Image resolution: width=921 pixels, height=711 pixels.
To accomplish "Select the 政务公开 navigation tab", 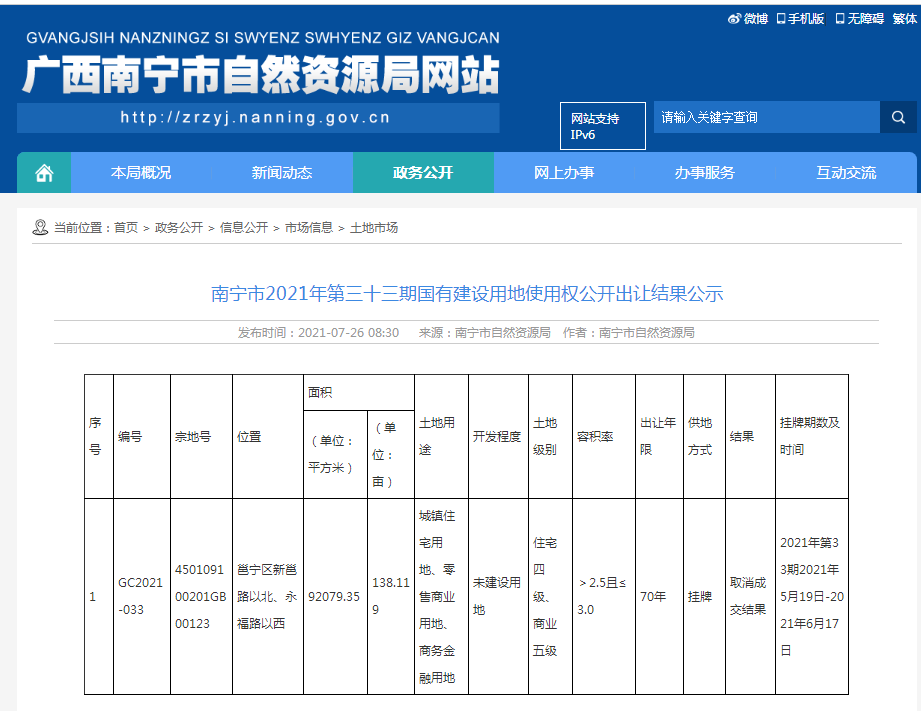I will 423,173.
